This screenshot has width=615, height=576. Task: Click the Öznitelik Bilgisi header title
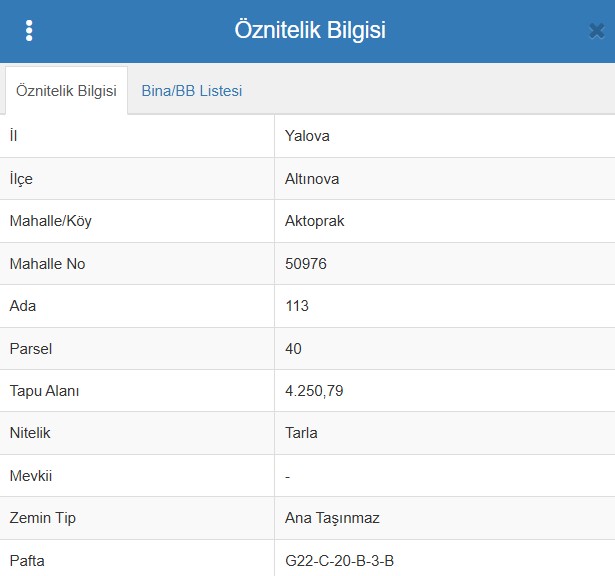click(310, 30)
